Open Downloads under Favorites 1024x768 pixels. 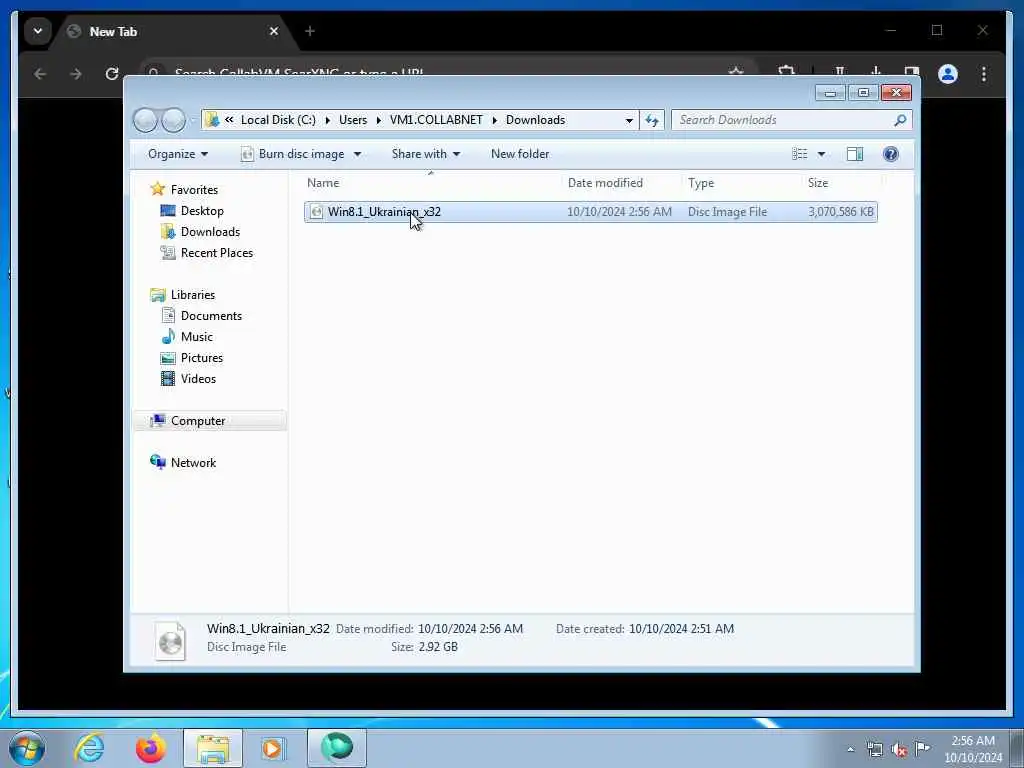[x=210, y=232]
